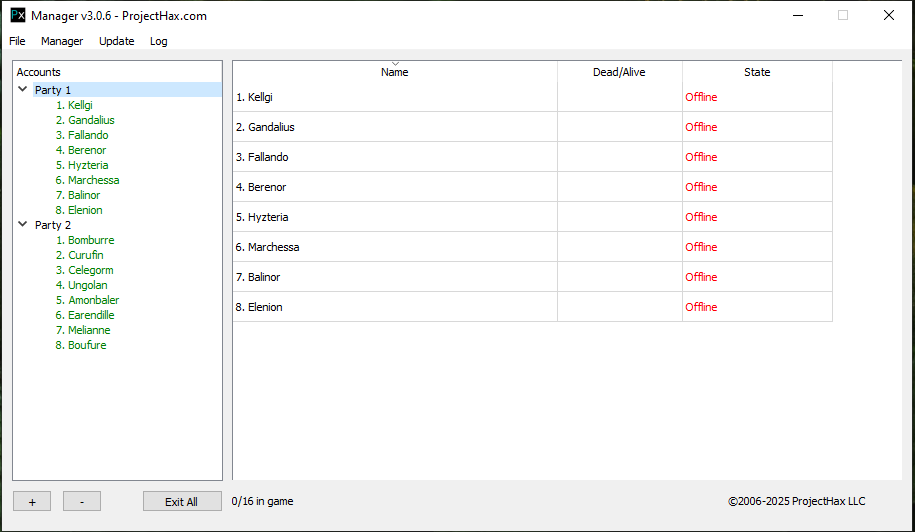The image size is (915, 532).
Task: Collapse the Party 1 tree node
Action: [x=23, y=90]
